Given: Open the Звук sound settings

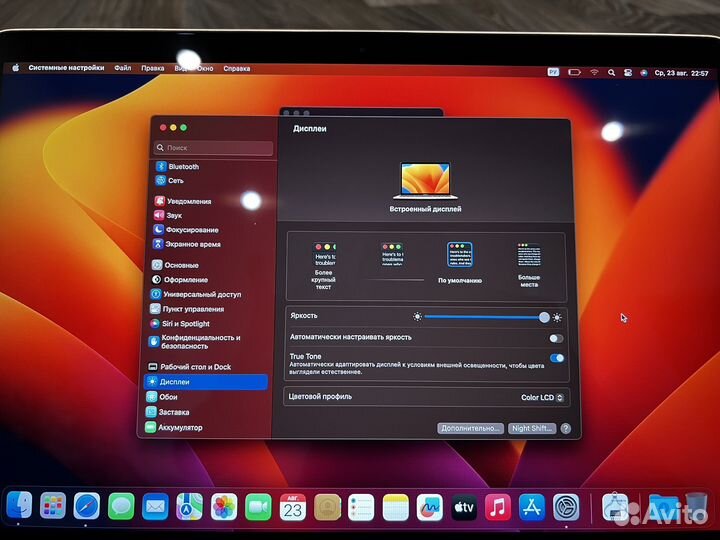Looking at the screenshot, I should 168,215.
